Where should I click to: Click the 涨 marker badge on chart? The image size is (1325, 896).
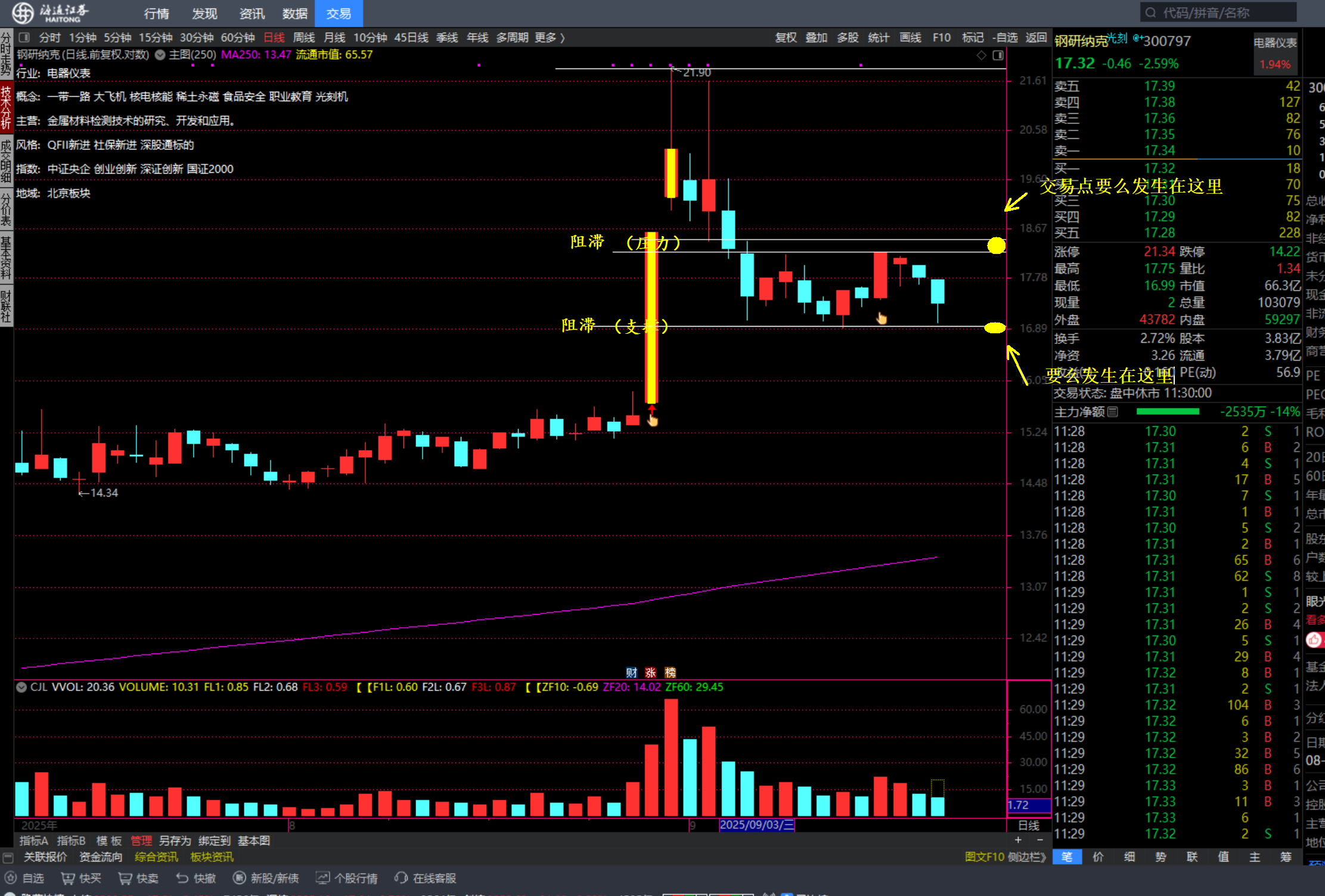651,672
